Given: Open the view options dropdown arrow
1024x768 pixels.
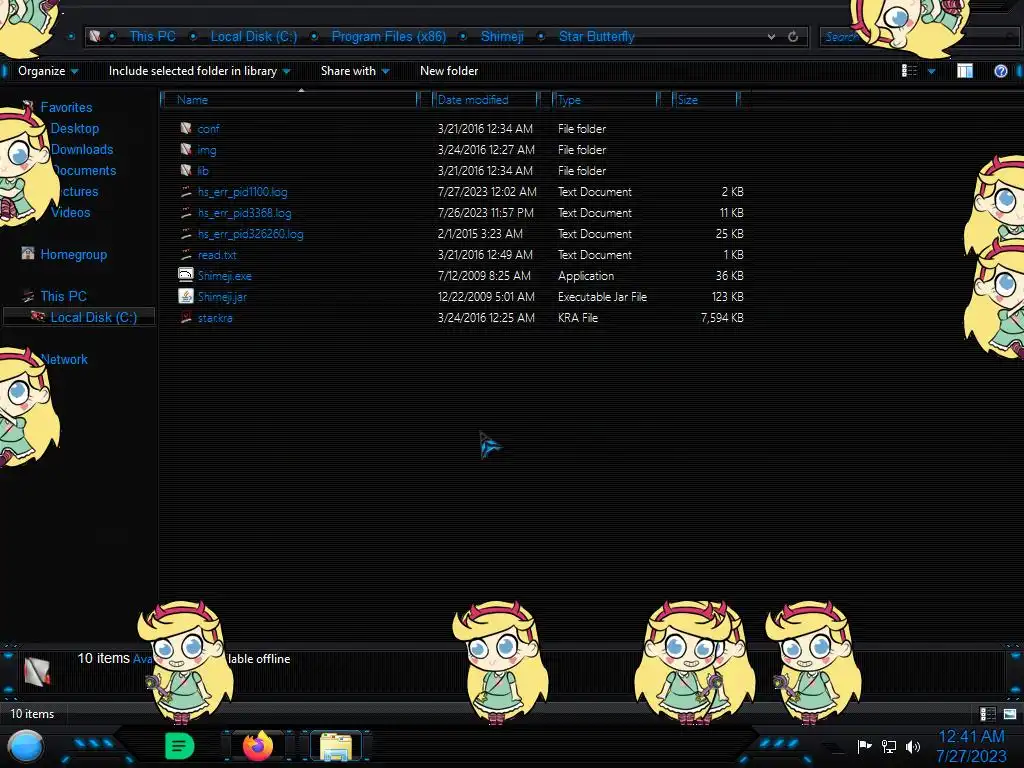Looking at the screenshot, I should (931, 71).
